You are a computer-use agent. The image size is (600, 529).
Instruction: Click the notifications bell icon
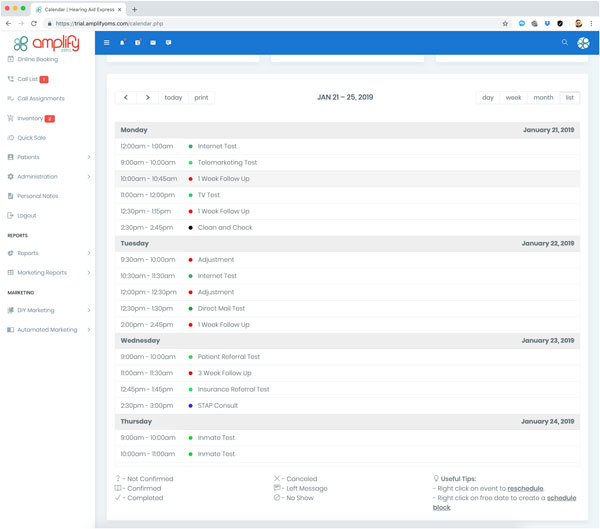click(122, 43)
